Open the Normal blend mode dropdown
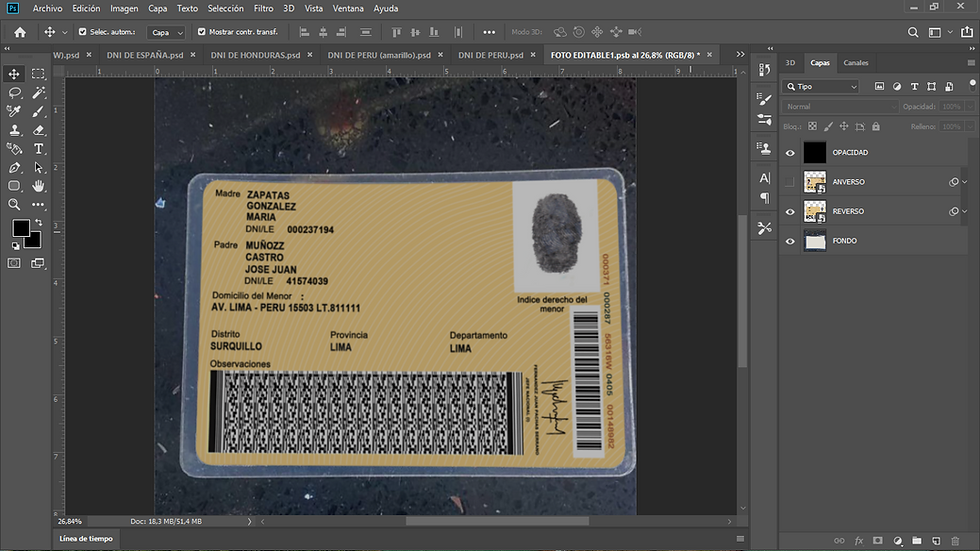The image size is (980, 551). coord(839,106)
